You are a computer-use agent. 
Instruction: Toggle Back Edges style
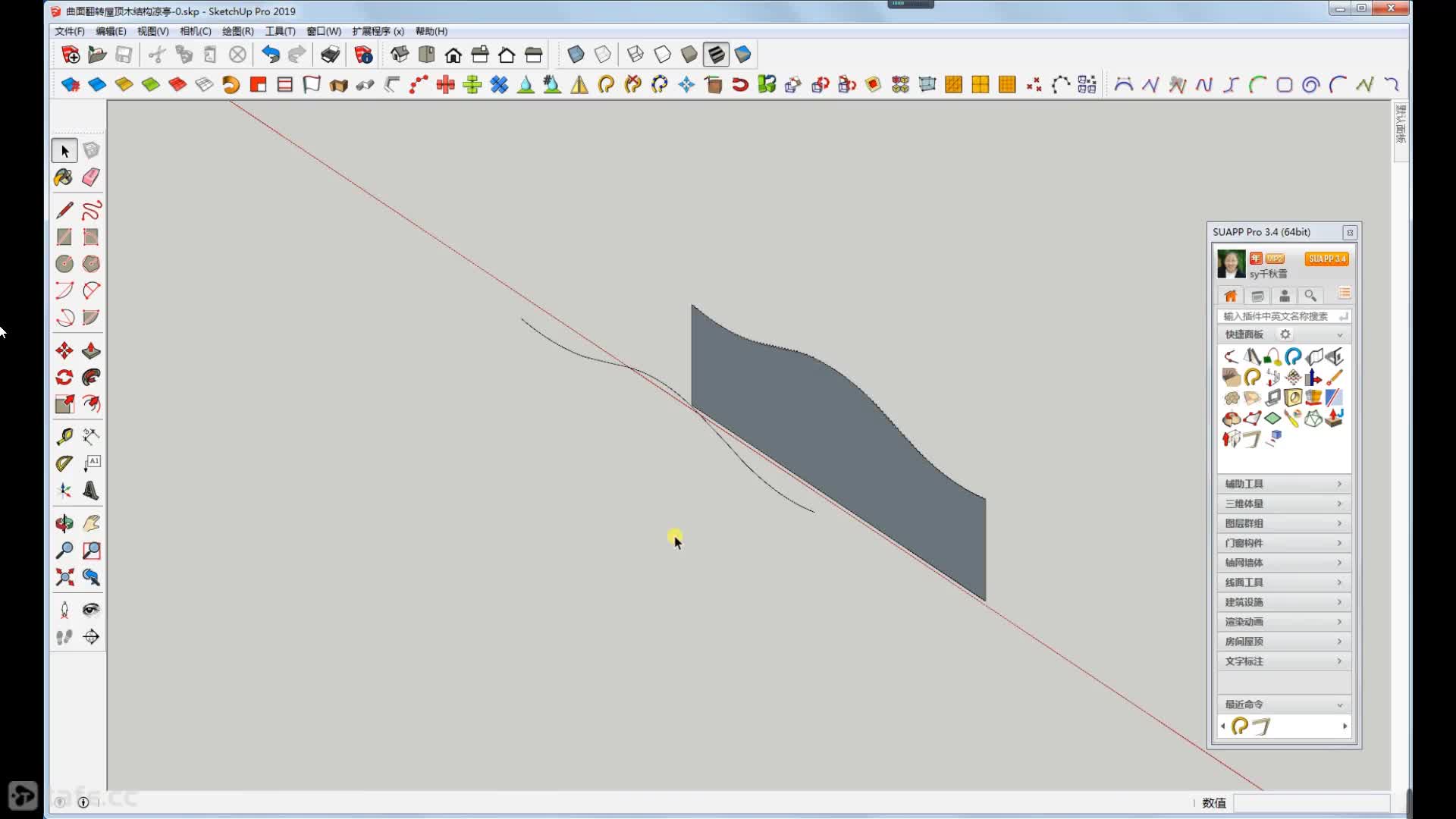(603, 55)
